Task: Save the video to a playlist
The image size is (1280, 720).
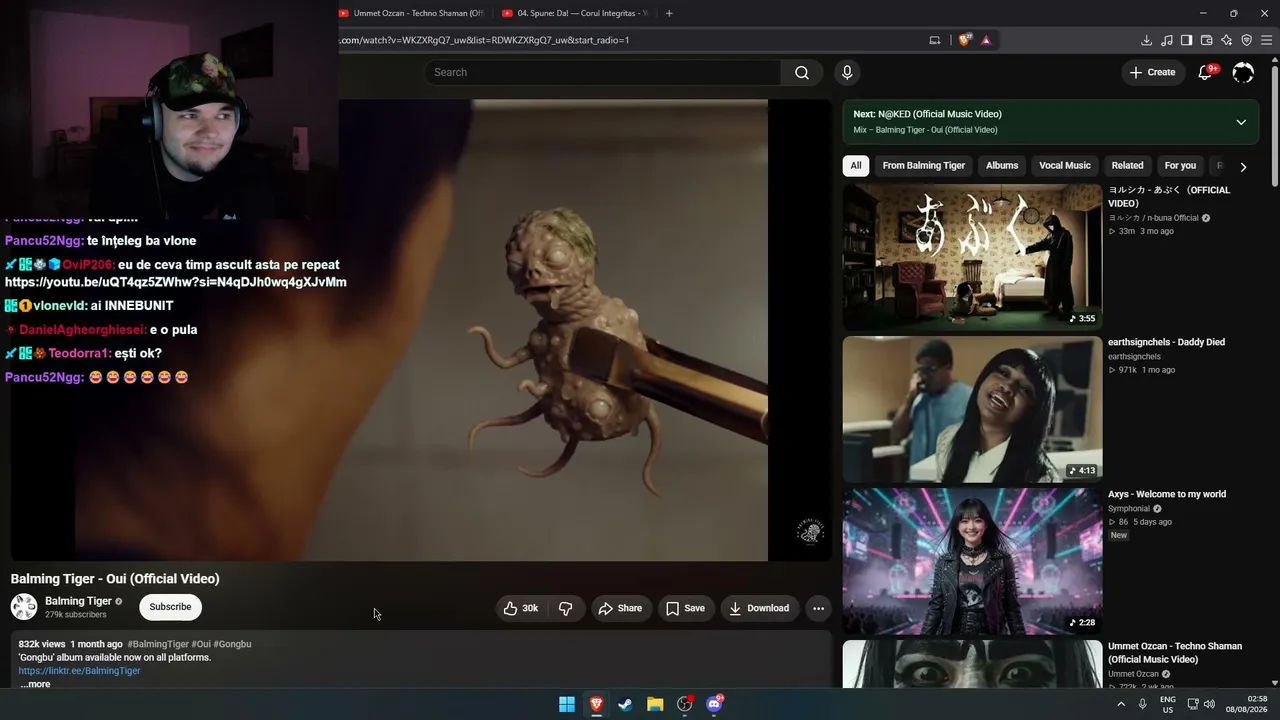Action: click(685, 608)
